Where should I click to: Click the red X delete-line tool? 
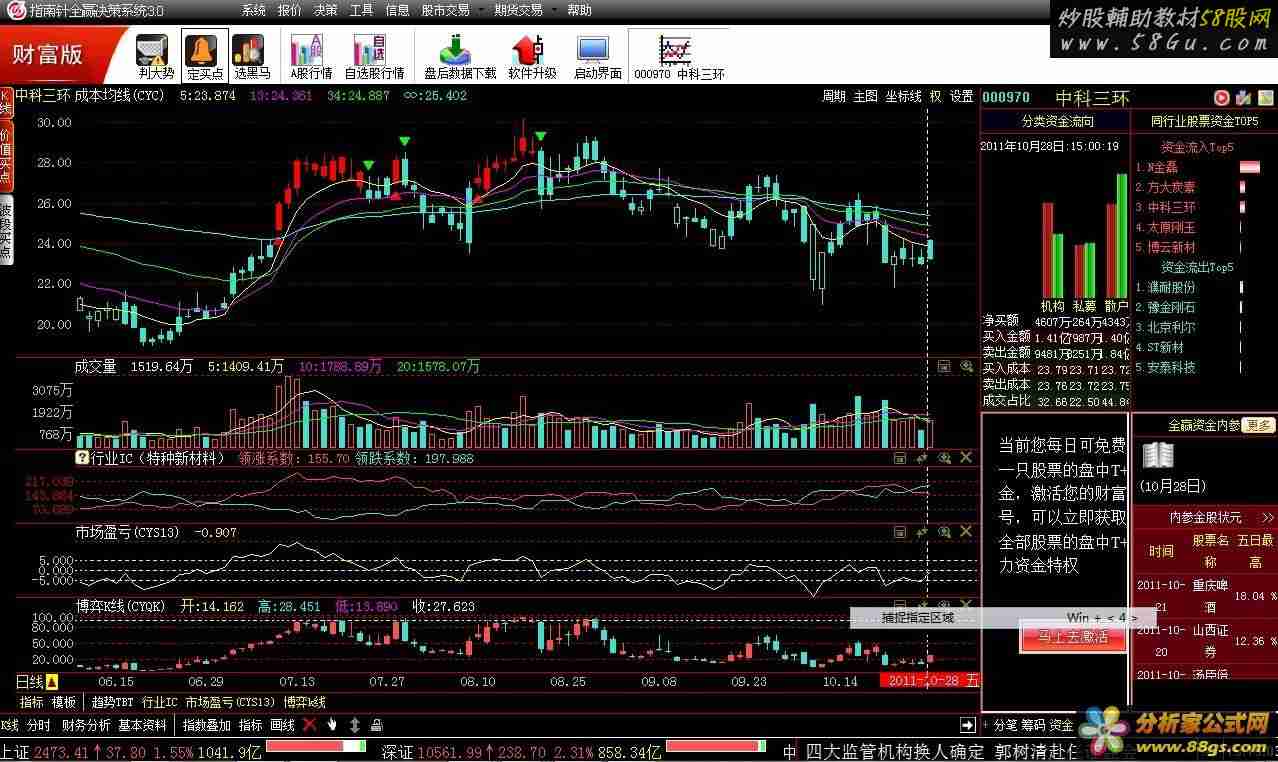tap(309, 724)
